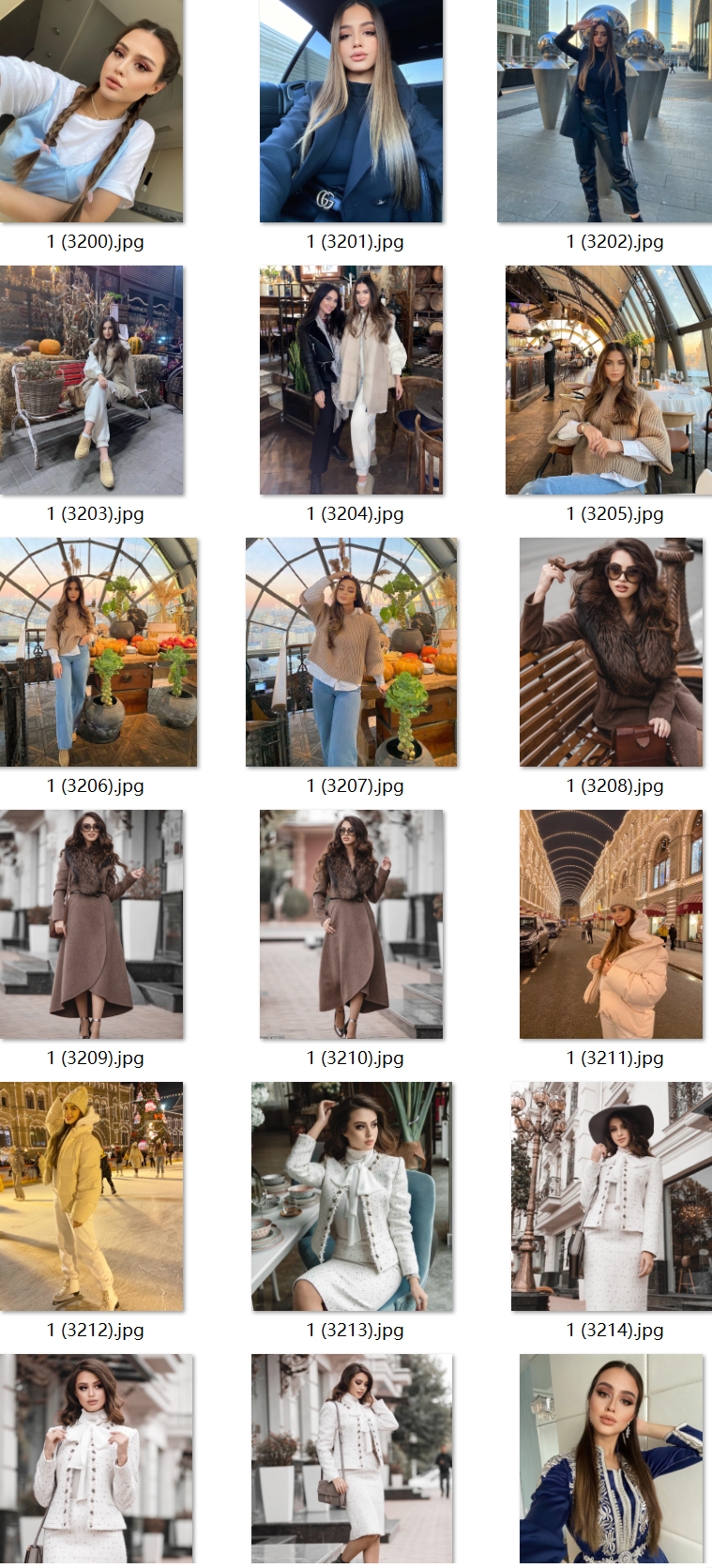The image size is (712, 1568).
Task: Select the 1 (3205).jpg restaurant photo thumbnail
Action: (x=608, y=380)
